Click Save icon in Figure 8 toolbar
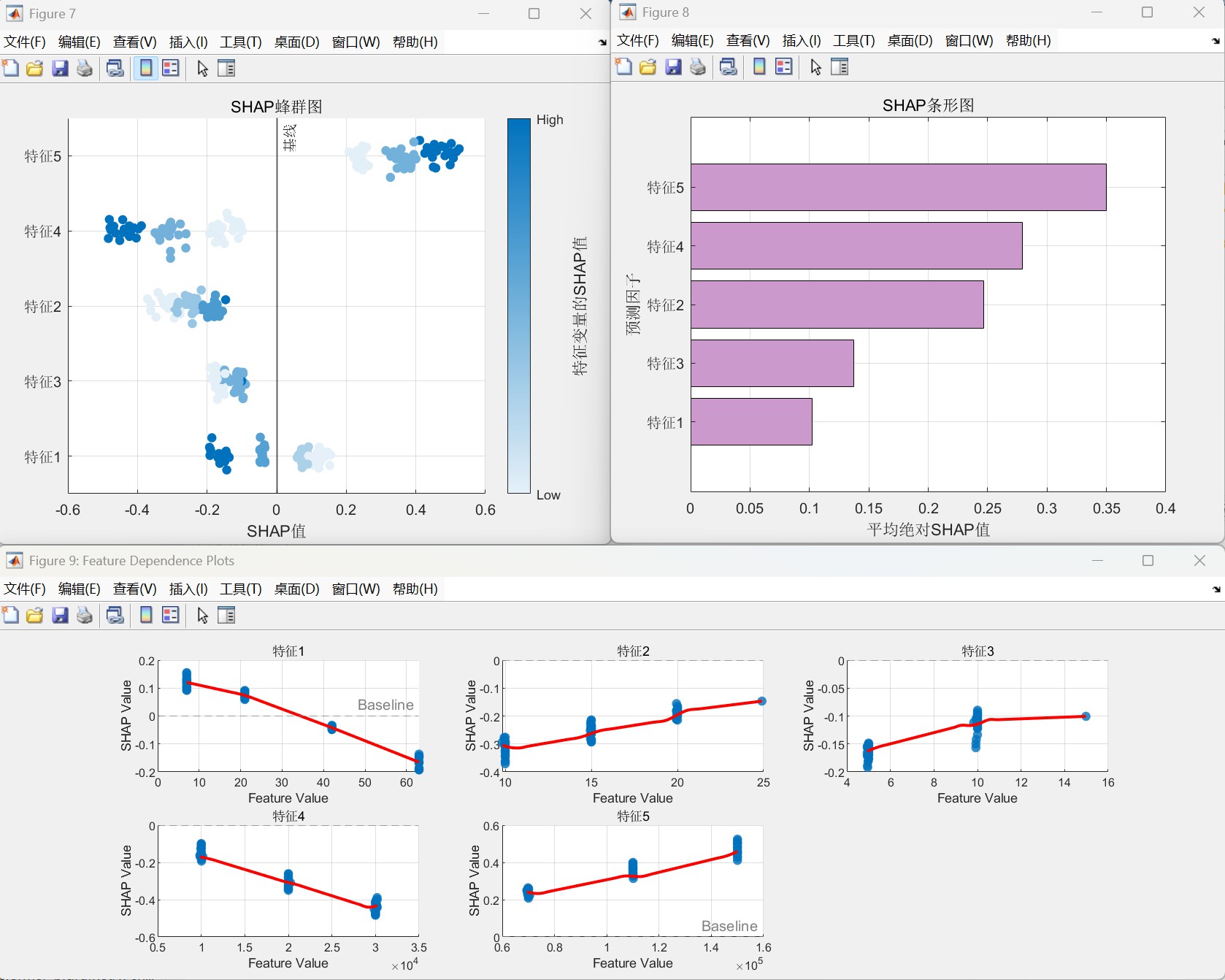 (x=673, y=67)
